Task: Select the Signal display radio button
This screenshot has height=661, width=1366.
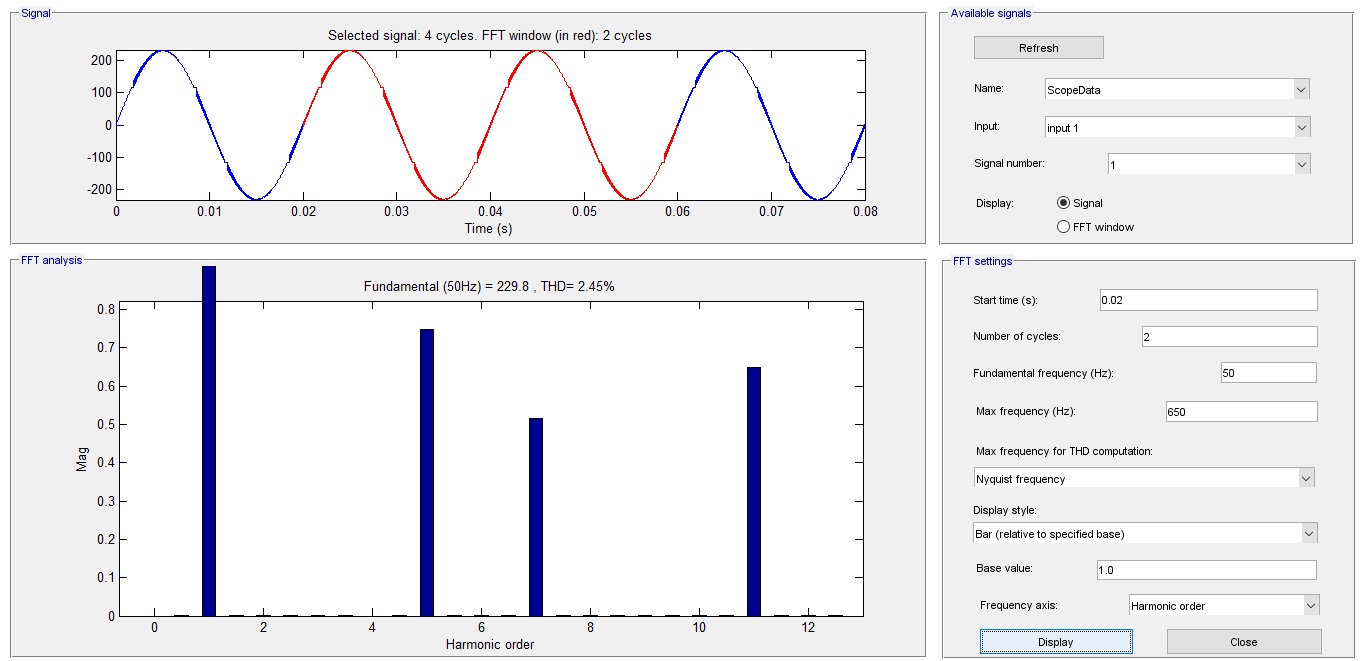Action: click(x=1063, y=203)
